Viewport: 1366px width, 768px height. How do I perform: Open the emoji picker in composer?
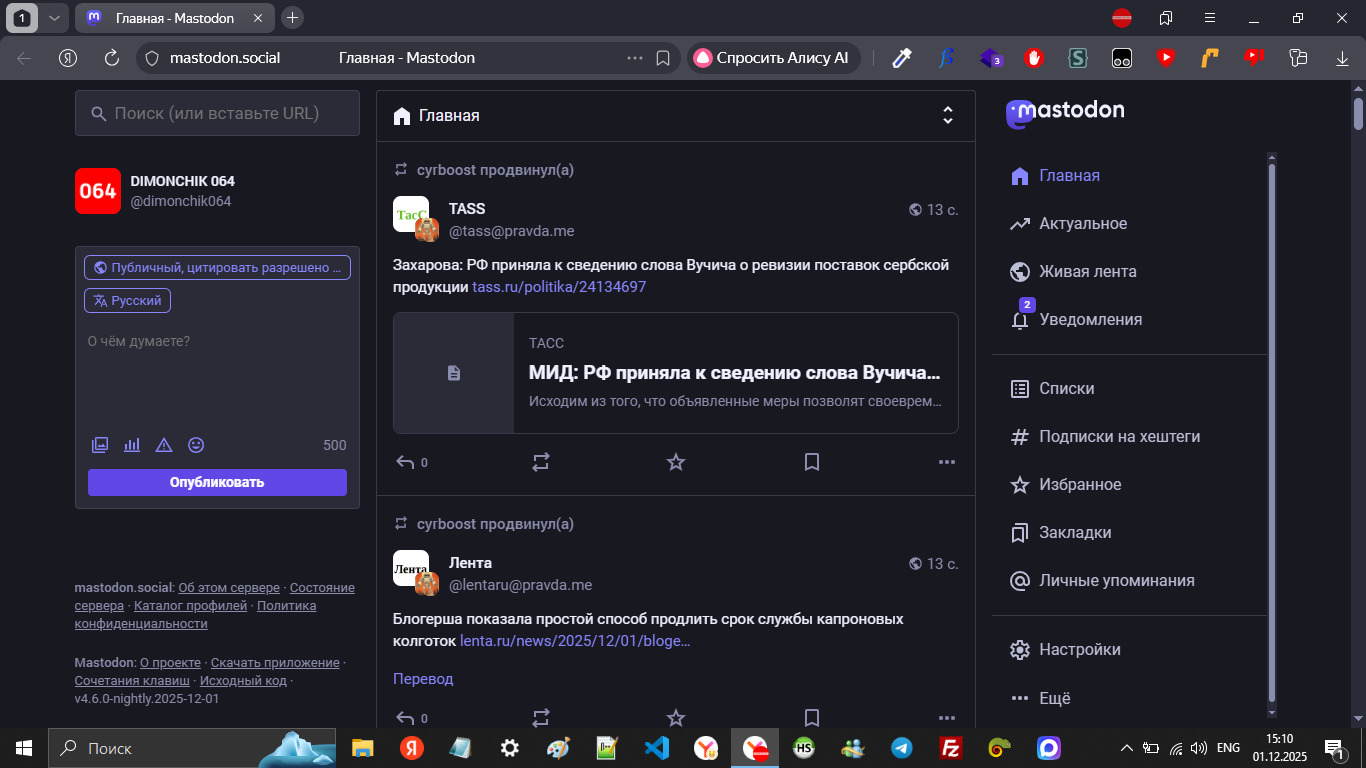pyautogui.click(x=196, y=445)
